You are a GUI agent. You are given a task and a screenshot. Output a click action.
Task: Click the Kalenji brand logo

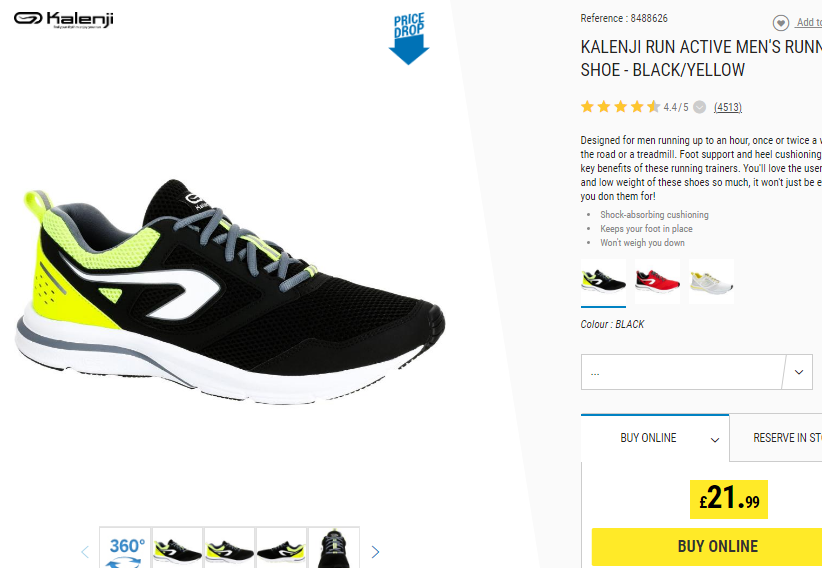(63, 19)
